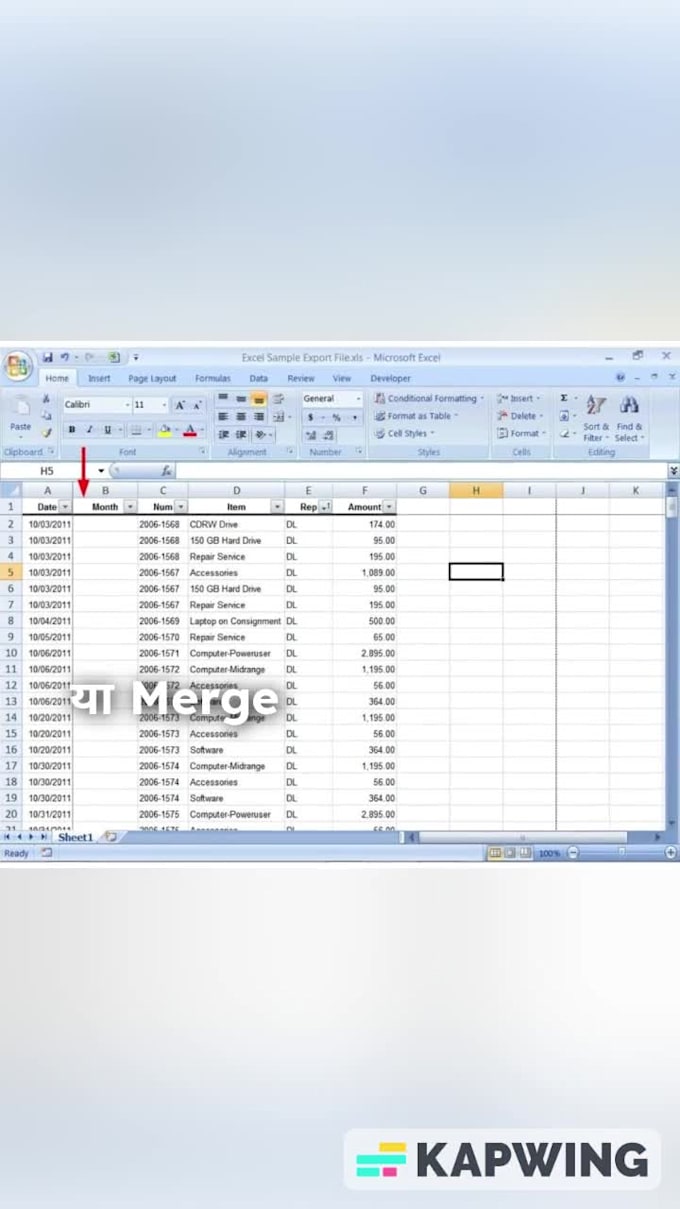Open the Date column filter dropdown
This screenshot has height=1209, width=680.
click(x=65, y=507)
